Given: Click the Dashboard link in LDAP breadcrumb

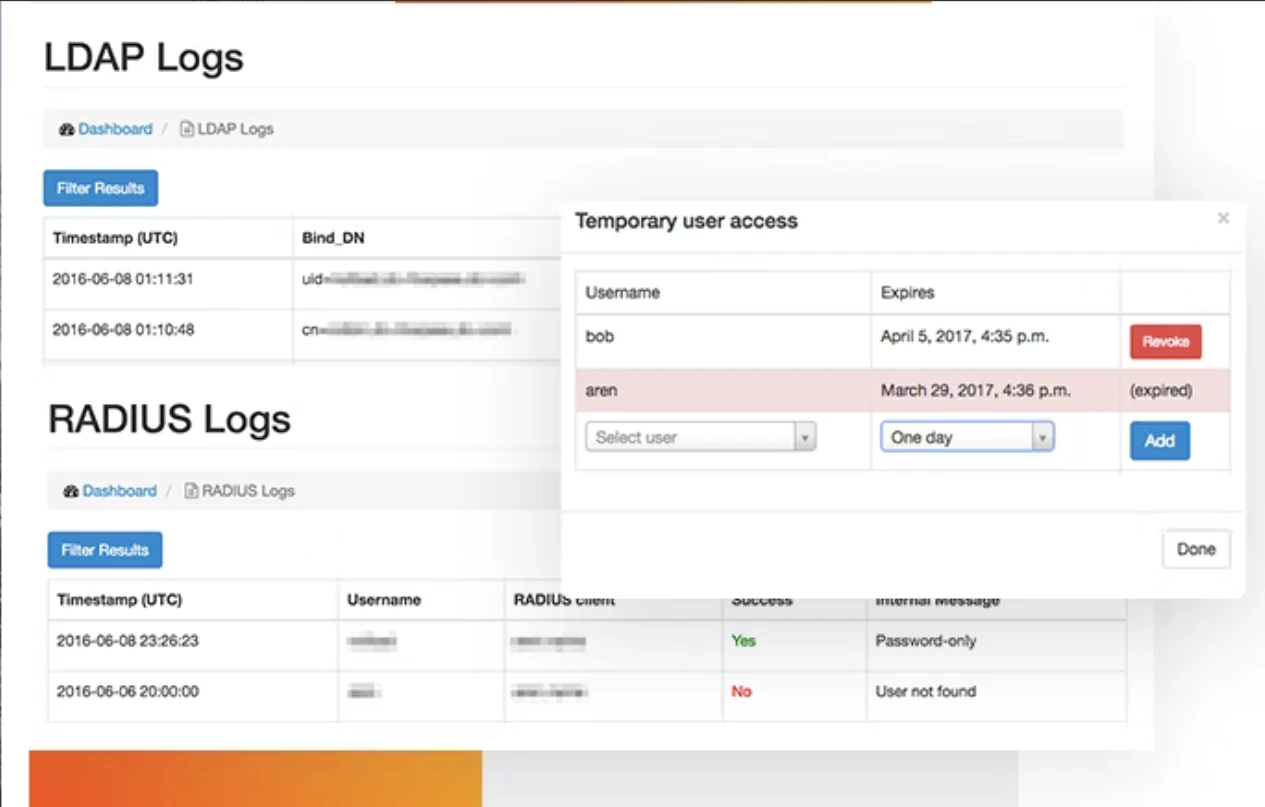Looking at the screenshot, I should click(x=115, y=128).
